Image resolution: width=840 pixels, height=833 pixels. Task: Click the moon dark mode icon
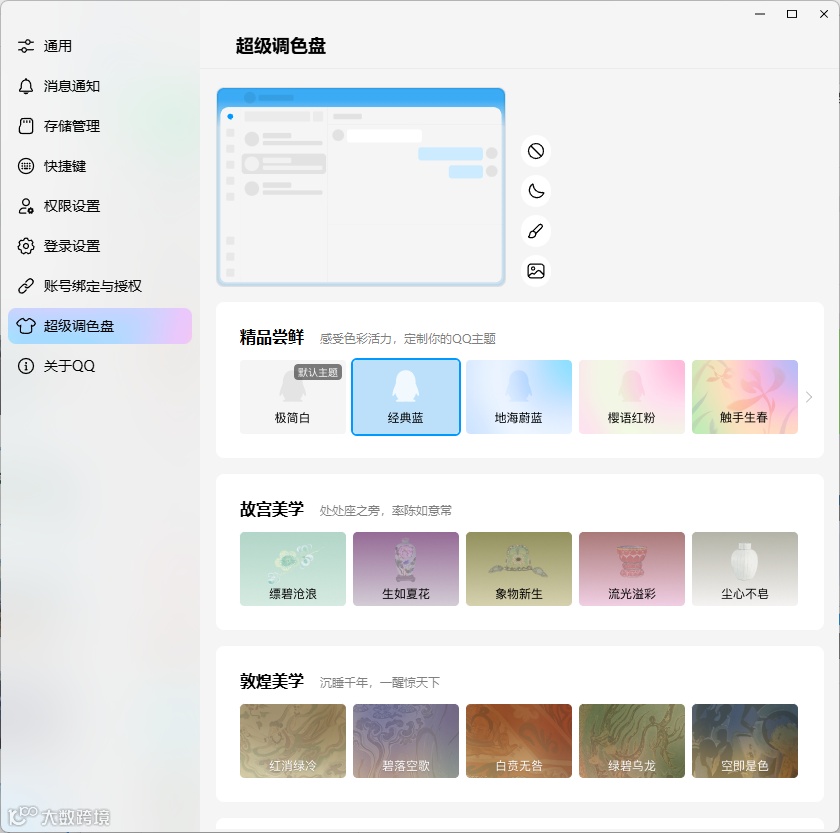coord(536,191)
